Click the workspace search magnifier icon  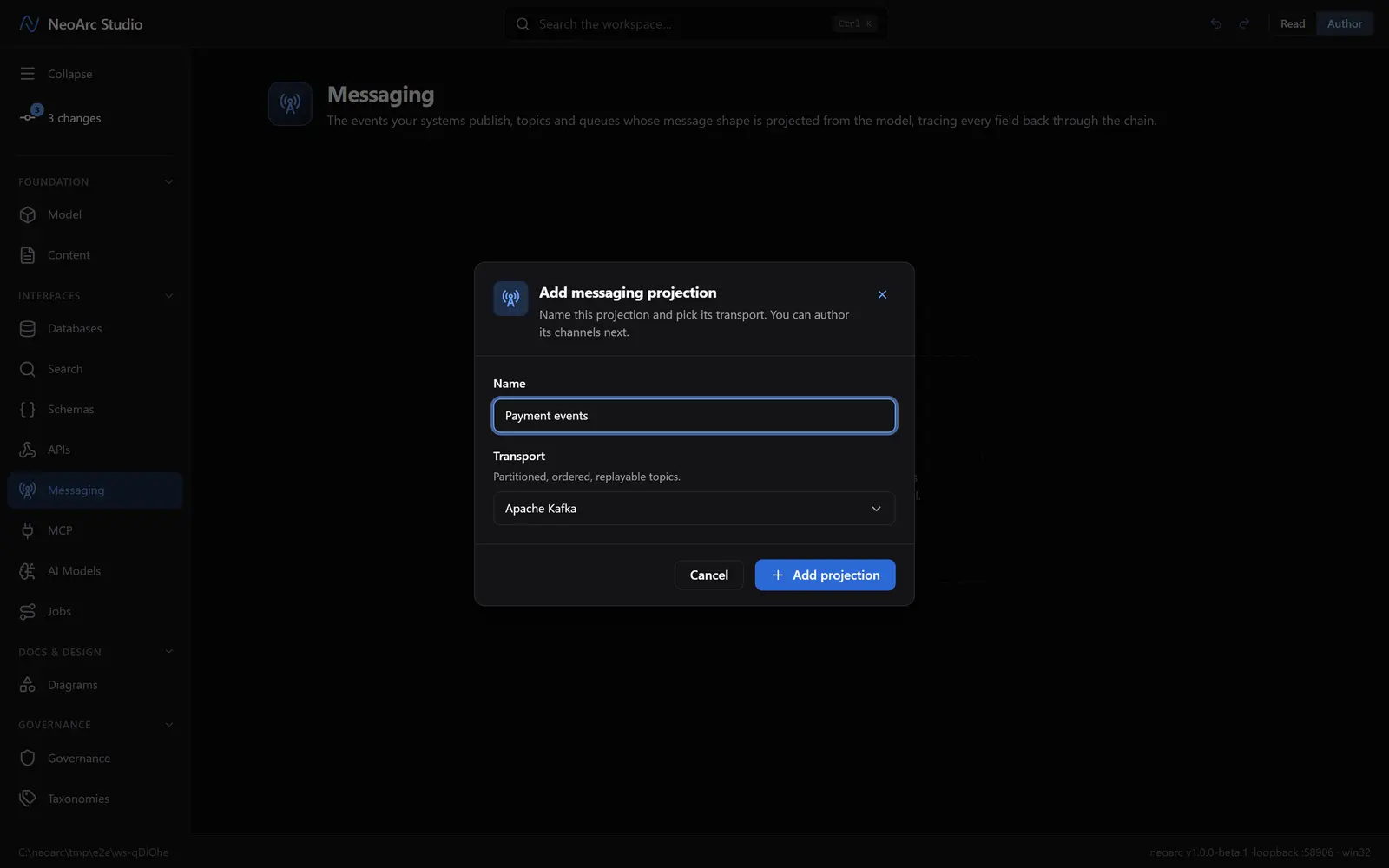coord(523,24)
